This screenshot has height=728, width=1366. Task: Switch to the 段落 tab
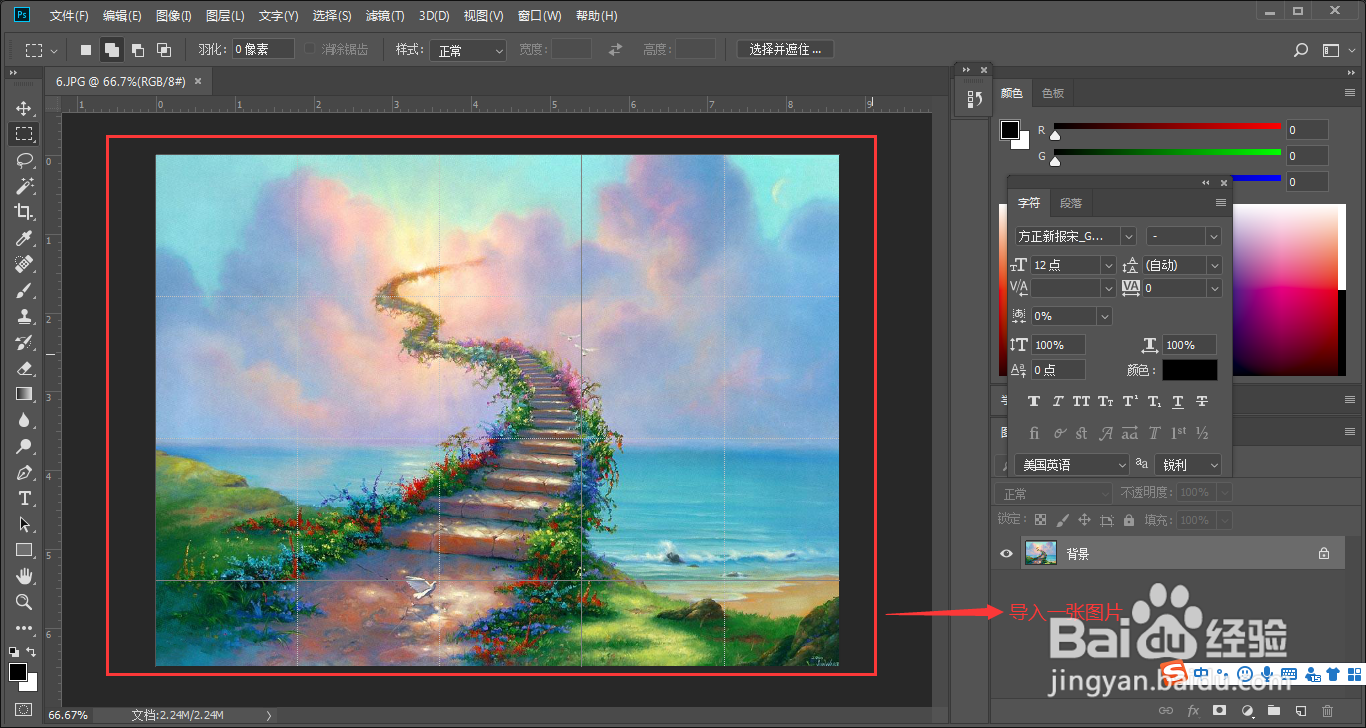click(x=1071, y=203)
